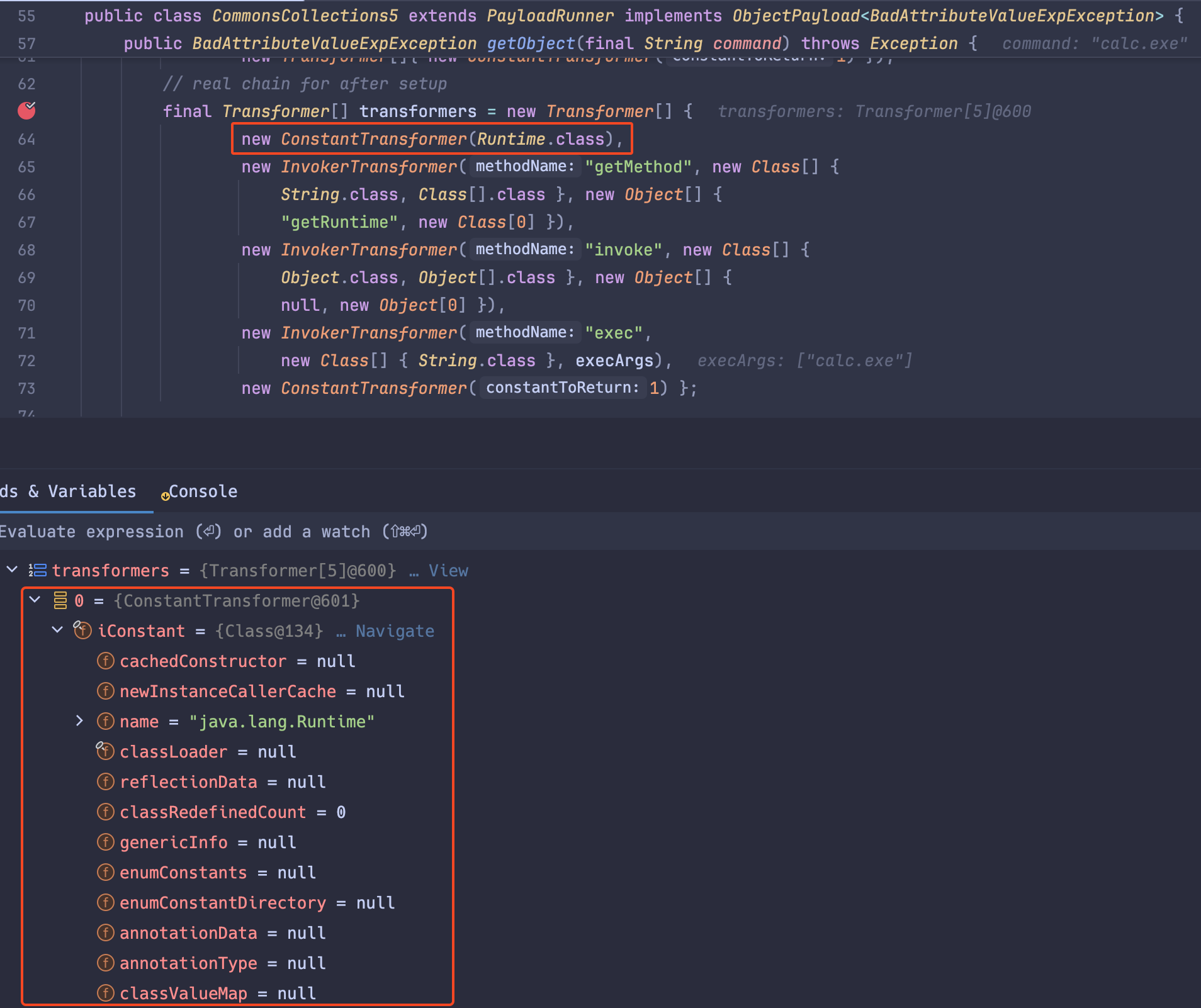The height and width of the screenshot is (1008, 1201).
Task: Collapse the array element 0 node
Action: pos(35,600)
